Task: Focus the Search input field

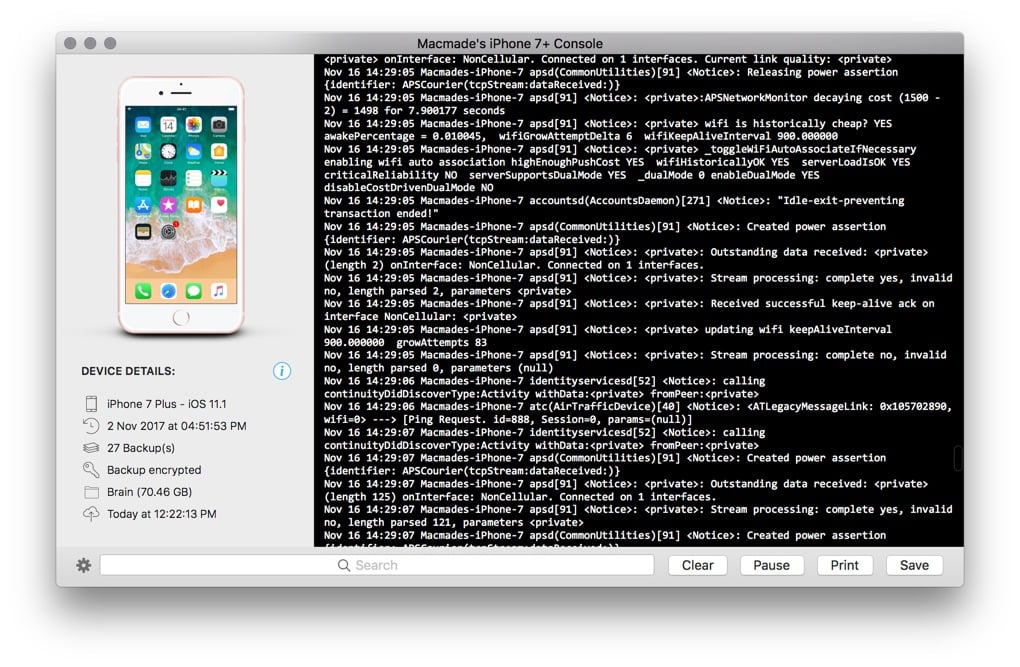Action: (x=377, y=565)
